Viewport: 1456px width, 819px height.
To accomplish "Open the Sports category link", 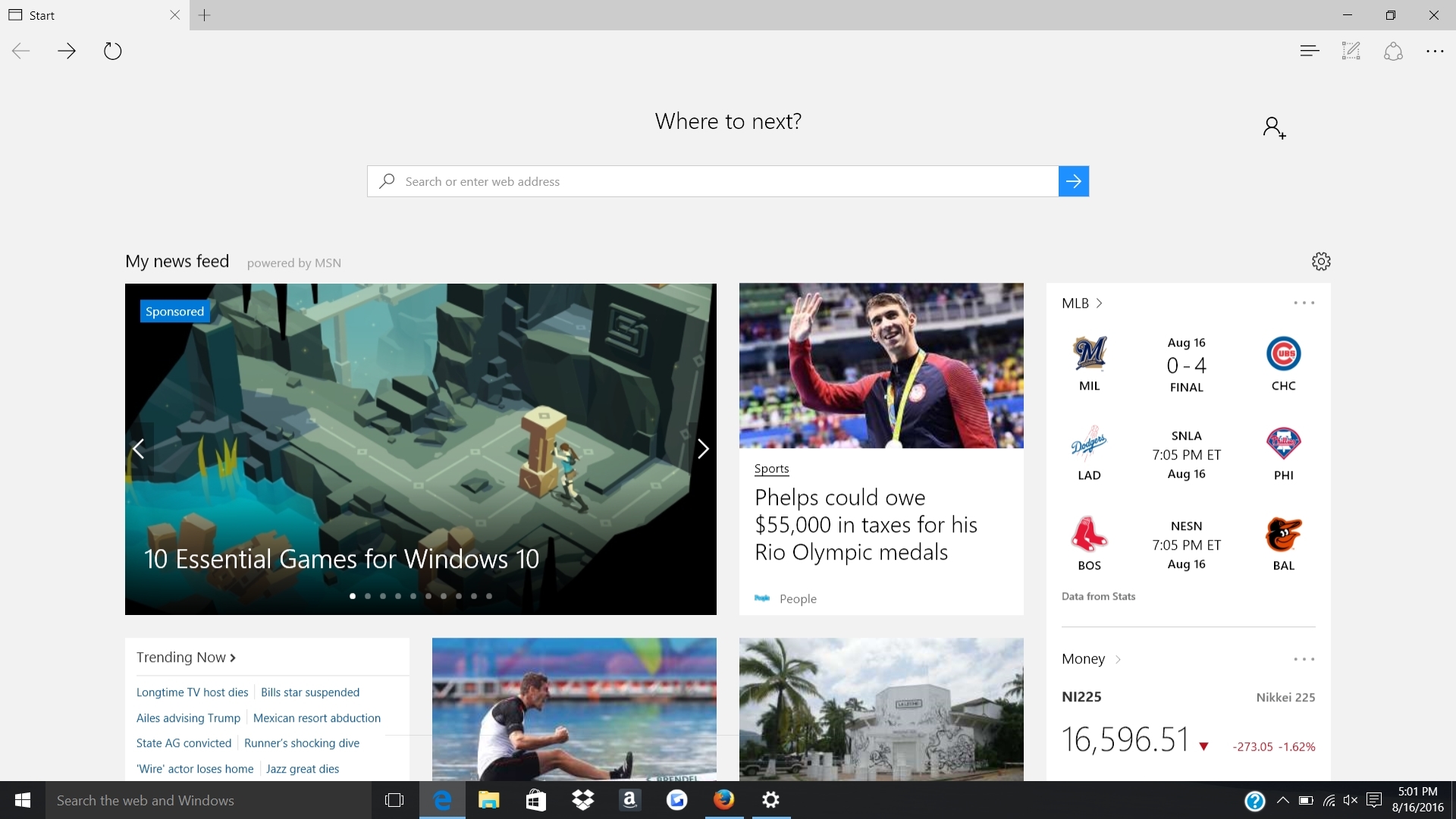I will [771, 469].
